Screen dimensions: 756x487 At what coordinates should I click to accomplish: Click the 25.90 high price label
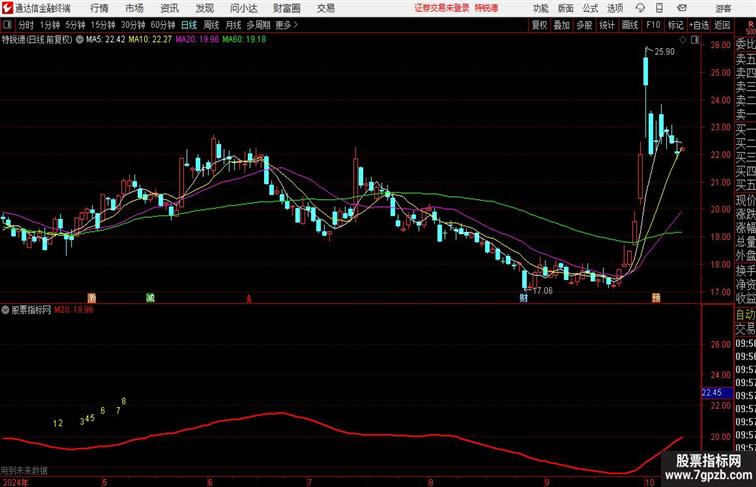tap(664, 52)
